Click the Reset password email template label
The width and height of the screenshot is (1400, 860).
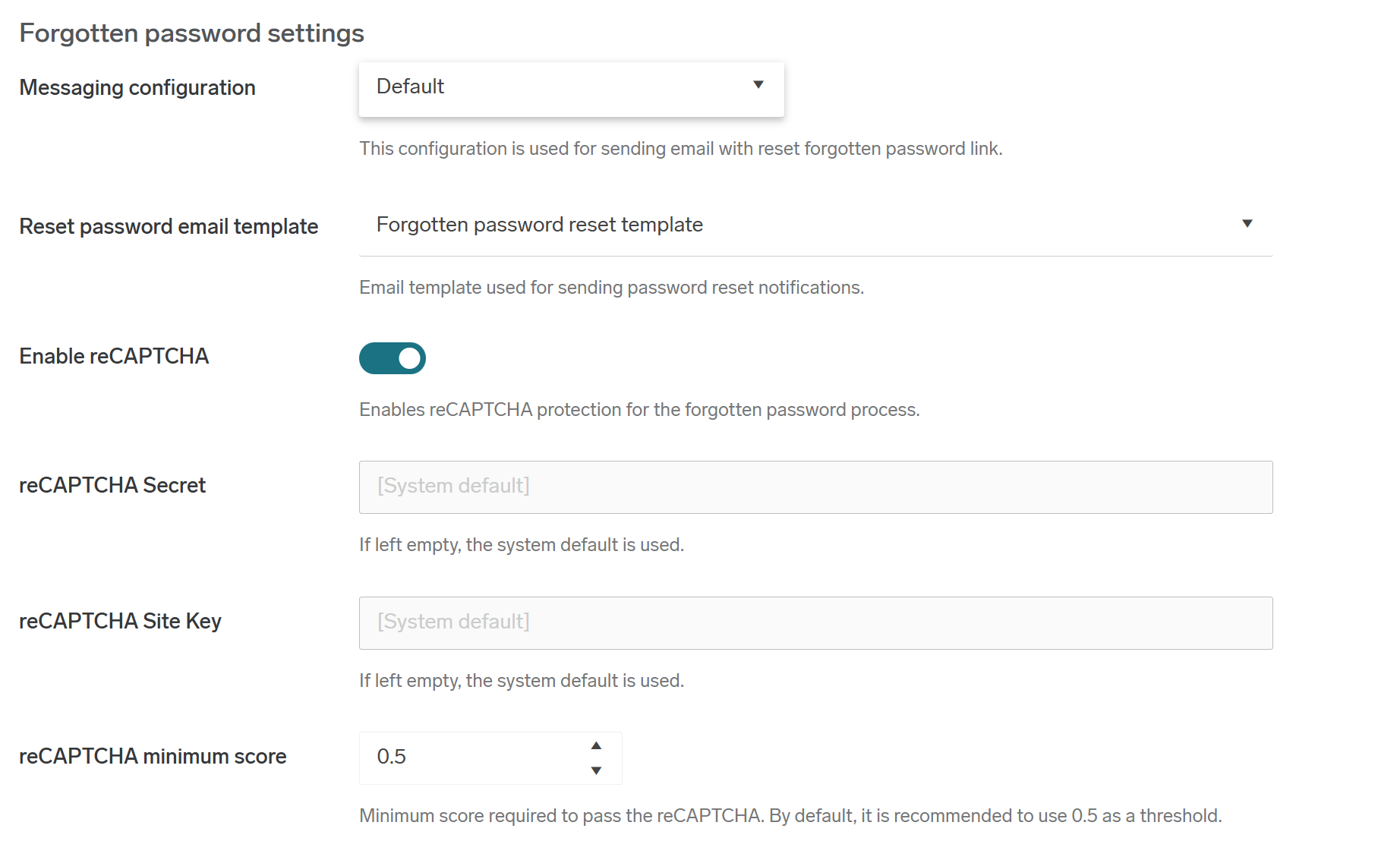169,227
